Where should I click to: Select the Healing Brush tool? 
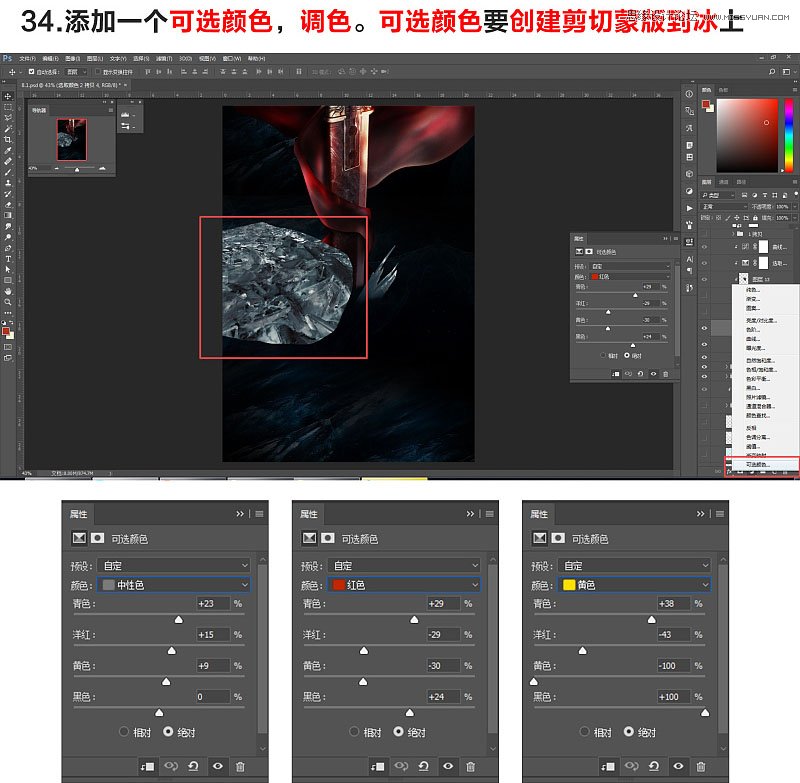click(8, 161)
